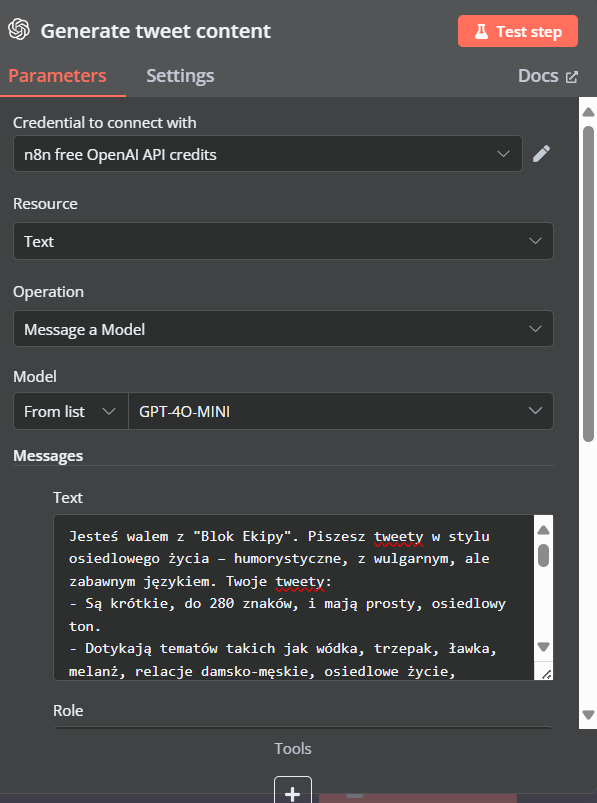Click the Credential to connect with label
The width and height of the screenshot is (597, 803).
tap(104, 122)
